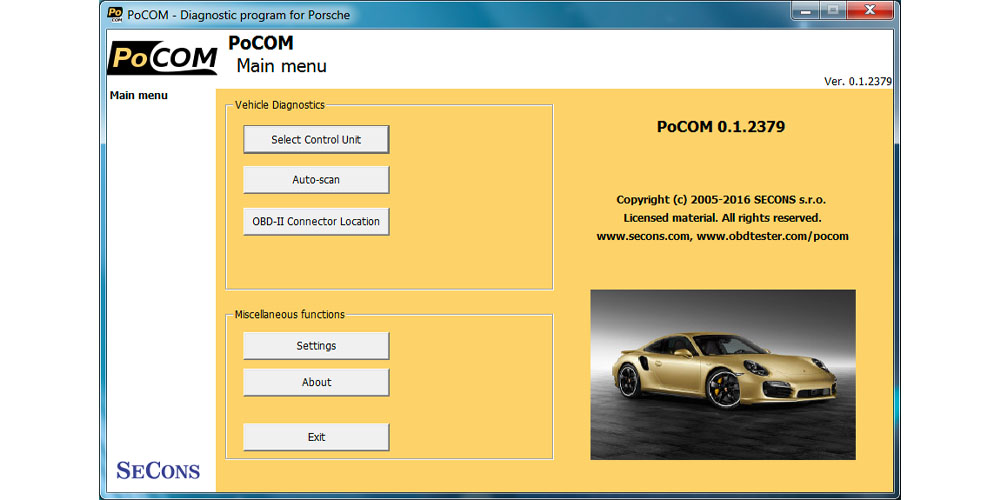This screenshot has height=500, width=1000.
Task: Click the Vehicle Diagnostics group label
Action: pyautogui.click(x=280, y=105)
